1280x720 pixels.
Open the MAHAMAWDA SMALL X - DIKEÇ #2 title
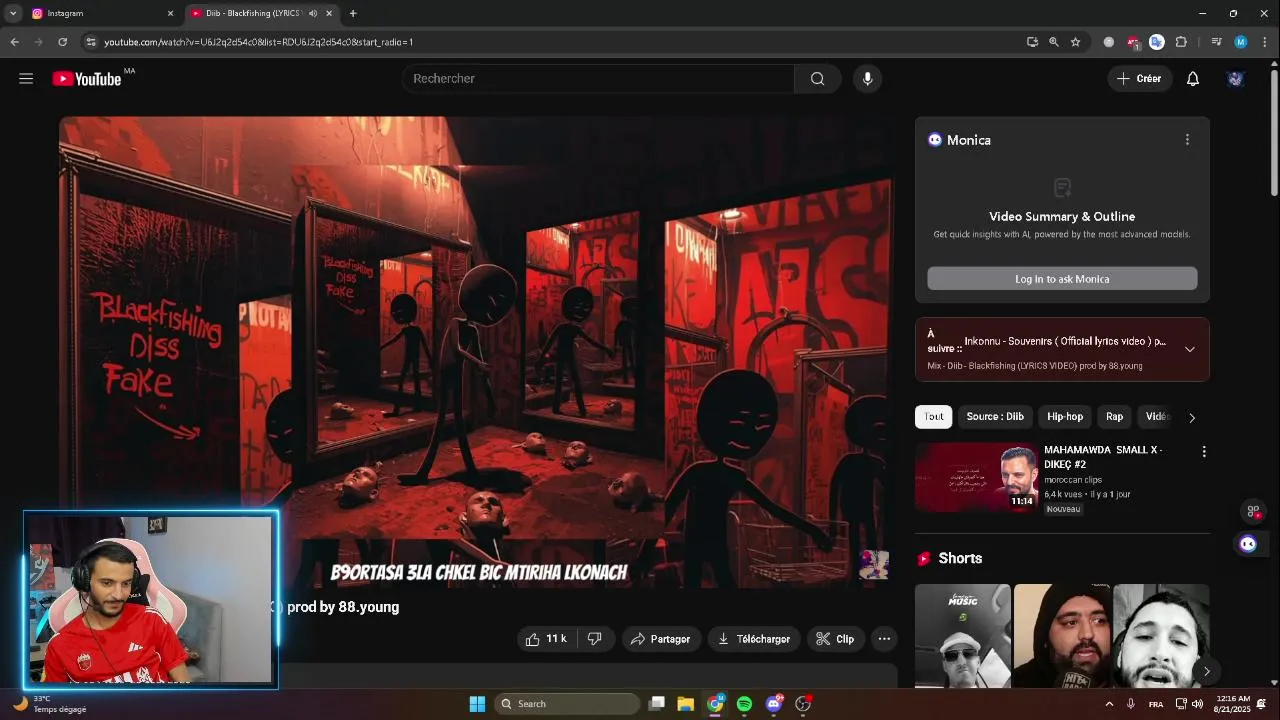[x=1103, y=457]
